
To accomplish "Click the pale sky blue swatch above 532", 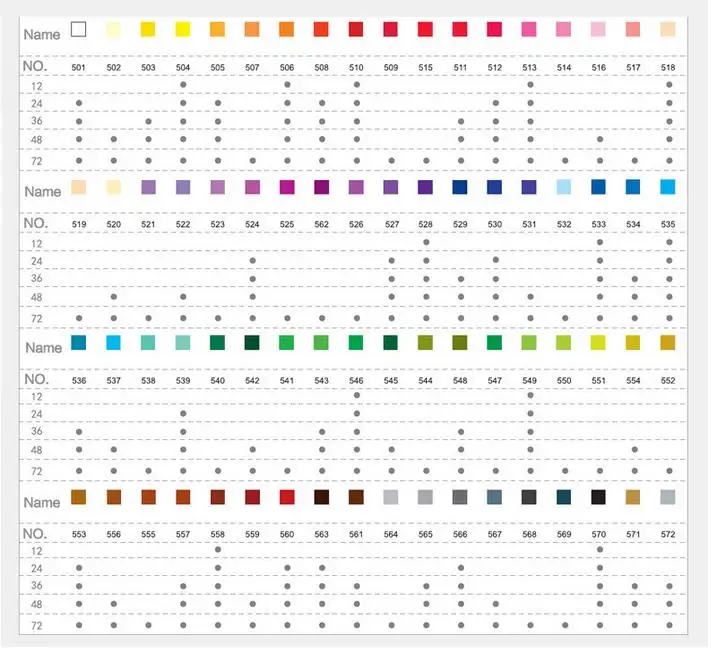I will pyautogui.click(x=564, y=187).
